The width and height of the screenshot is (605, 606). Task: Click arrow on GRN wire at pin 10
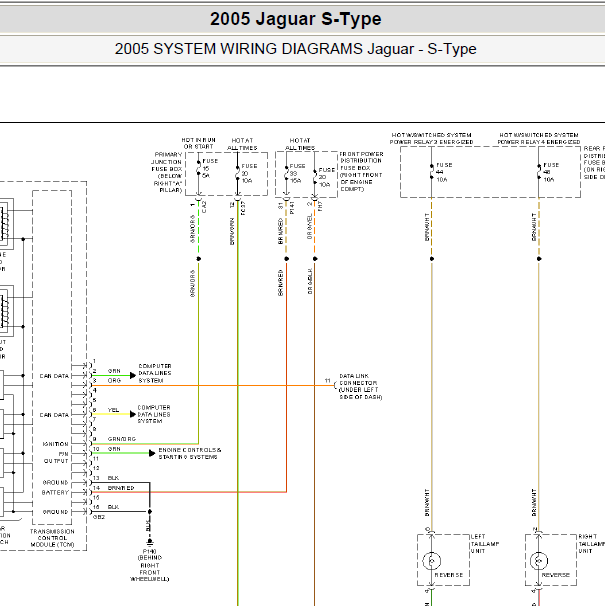click(x=152, y=453)
